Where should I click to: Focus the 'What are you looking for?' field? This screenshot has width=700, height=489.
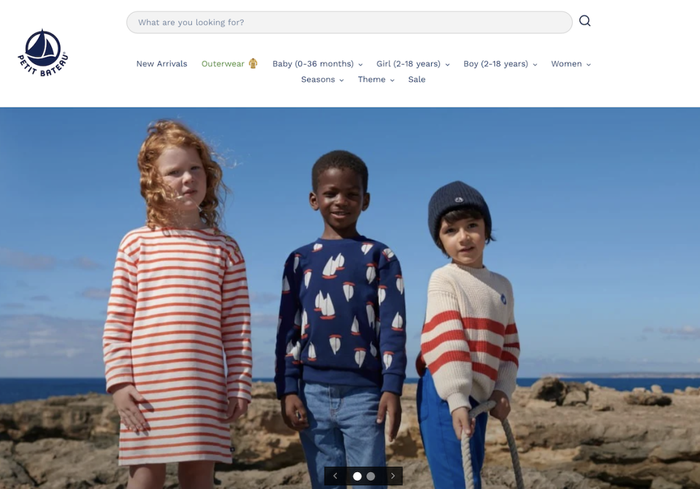point(349,22)
